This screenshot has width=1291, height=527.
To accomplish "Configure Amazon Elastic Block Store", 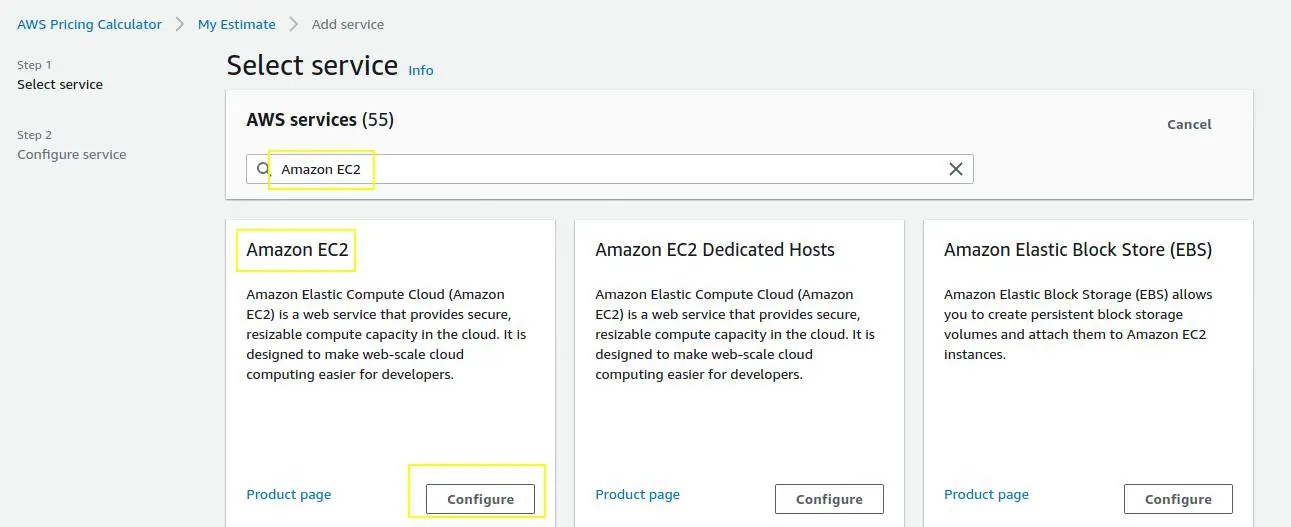I will (x=1178, y=499).
